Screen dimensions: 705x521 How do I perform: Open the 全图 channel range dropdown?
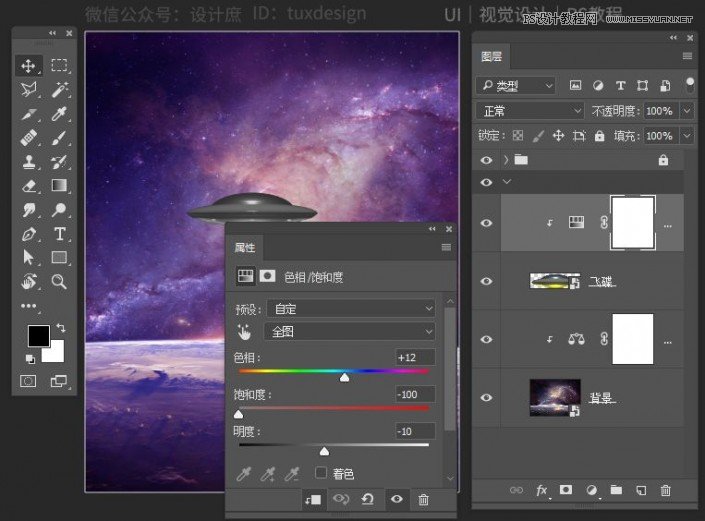[350, 332]
